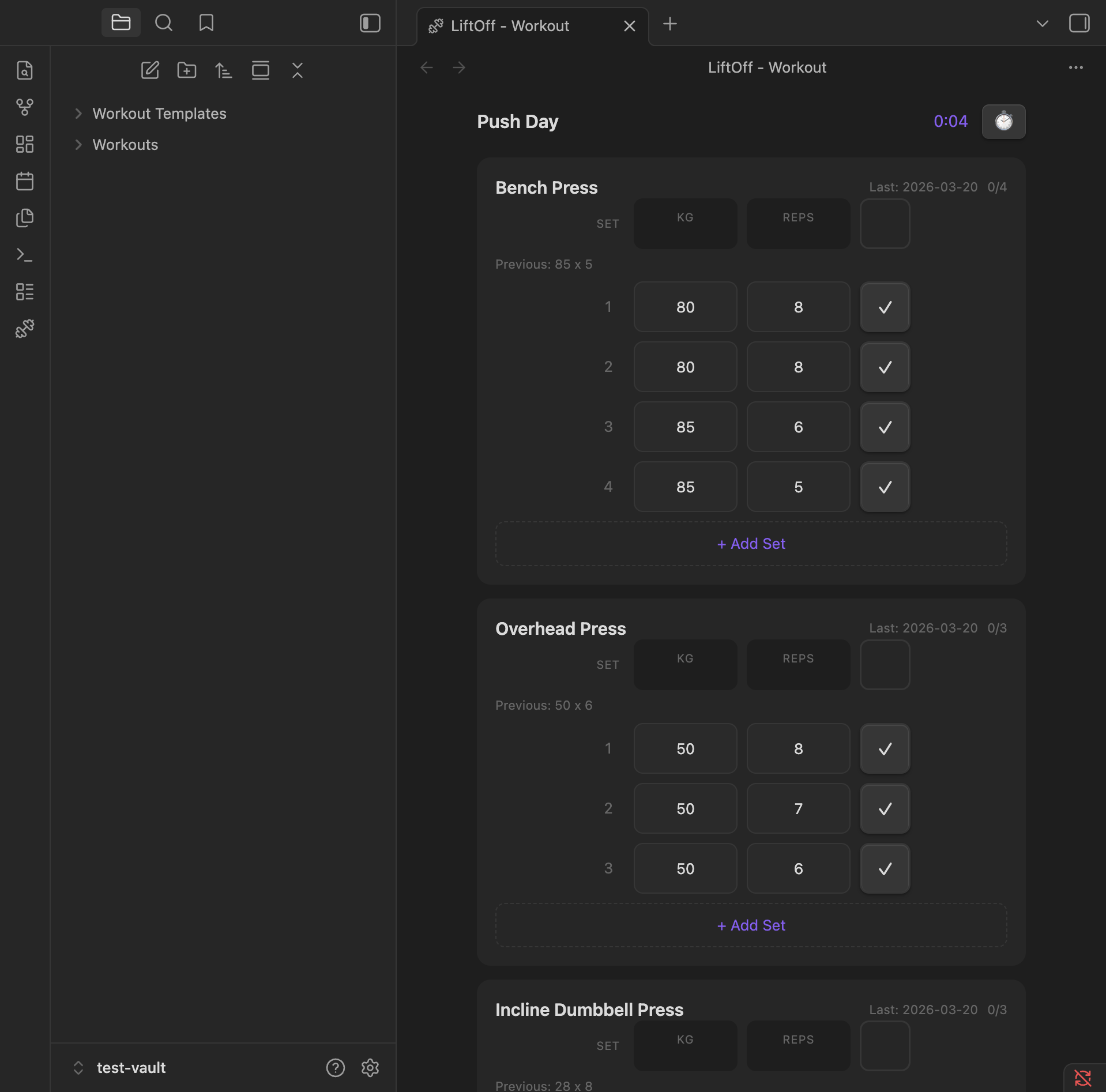Open a new tab with the plus icon
This screenshot has height=1092, width=1106.
670,24
